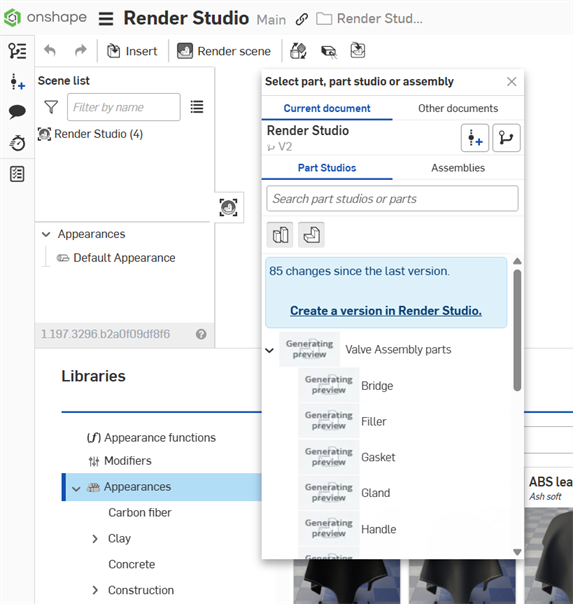This screenshot has height=604, width=573.
Task: Click the dialog scrollbar down arrow
Action: [x=517, y=552]
